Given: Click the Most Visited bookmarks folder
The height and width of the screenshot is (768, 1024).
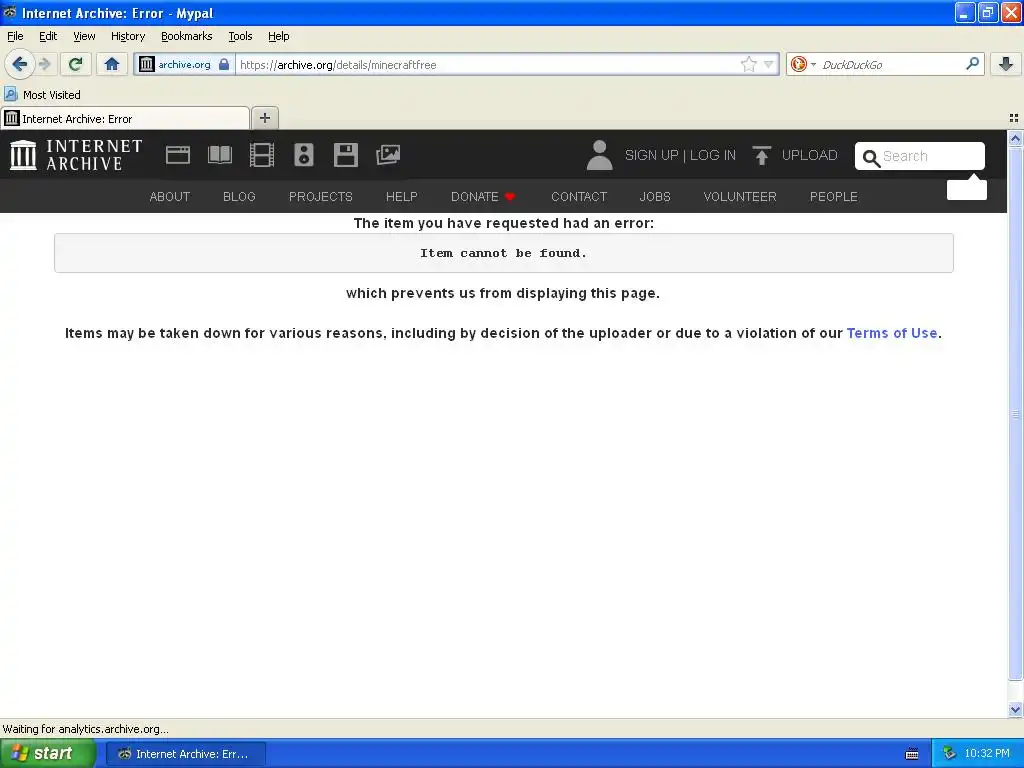Looking at the screenshot, I should (x=42, y=95).
